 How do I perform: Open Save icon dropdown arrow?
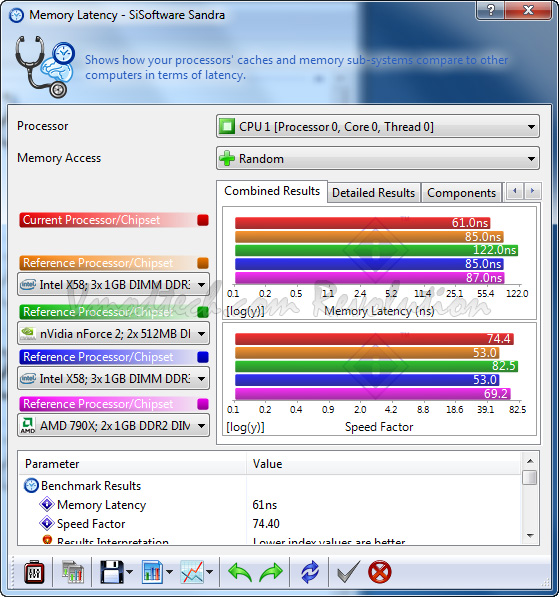click(129, 572)
